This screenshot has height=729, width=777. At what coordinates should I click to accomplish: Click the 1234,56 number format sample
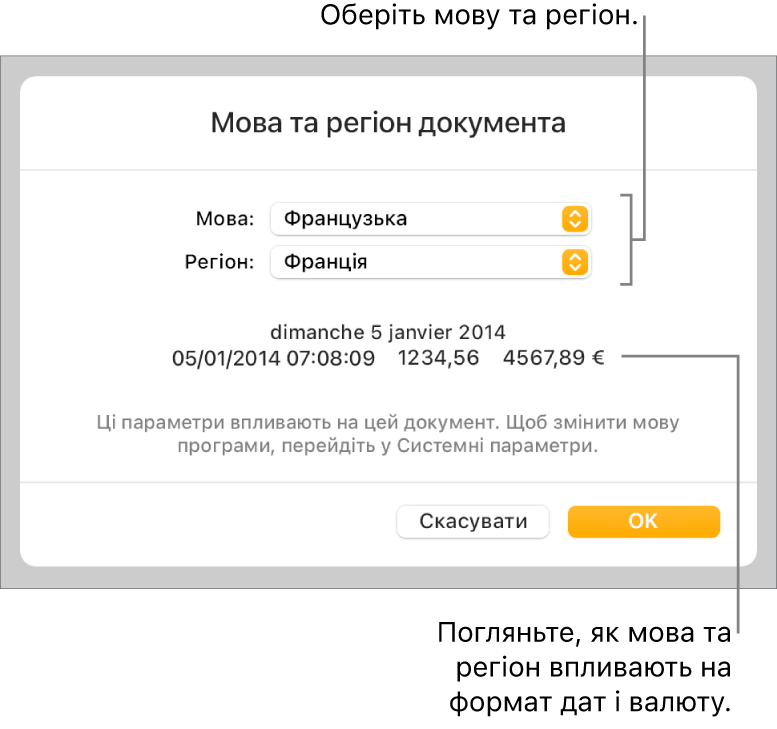439,358
